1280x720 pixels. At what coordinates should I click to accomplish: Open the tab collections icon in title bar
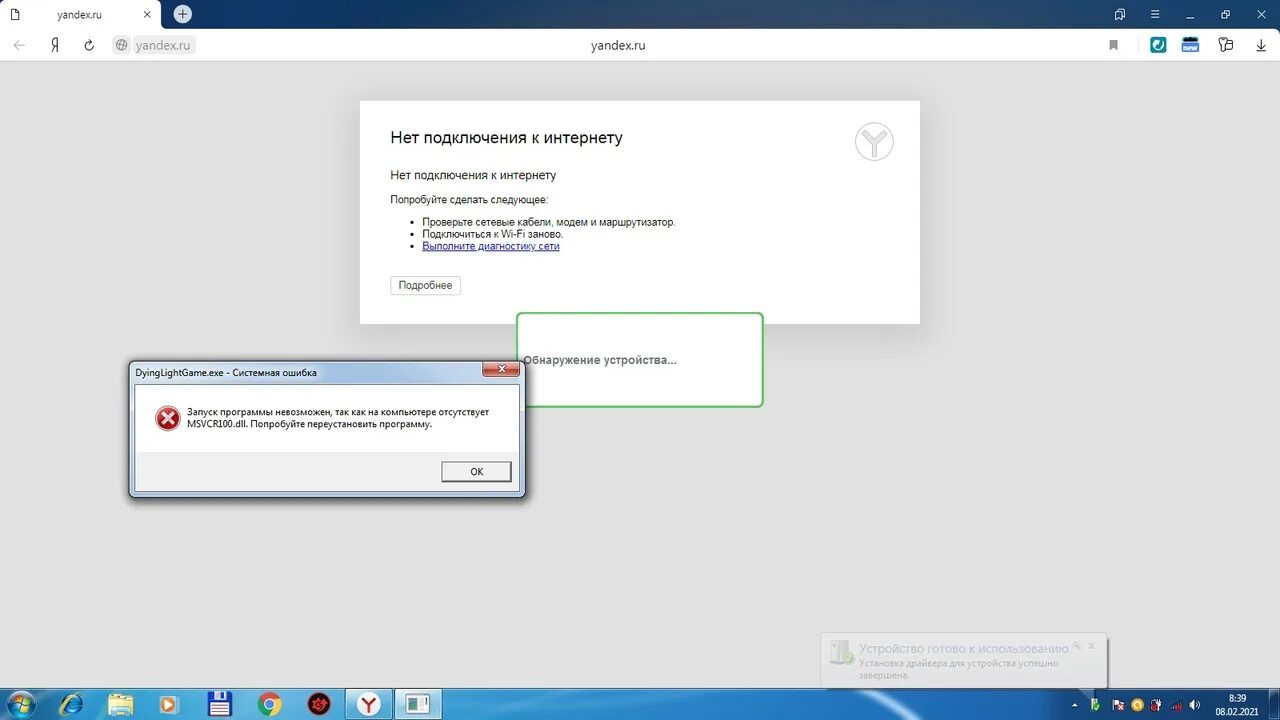tap(1120, 14)
